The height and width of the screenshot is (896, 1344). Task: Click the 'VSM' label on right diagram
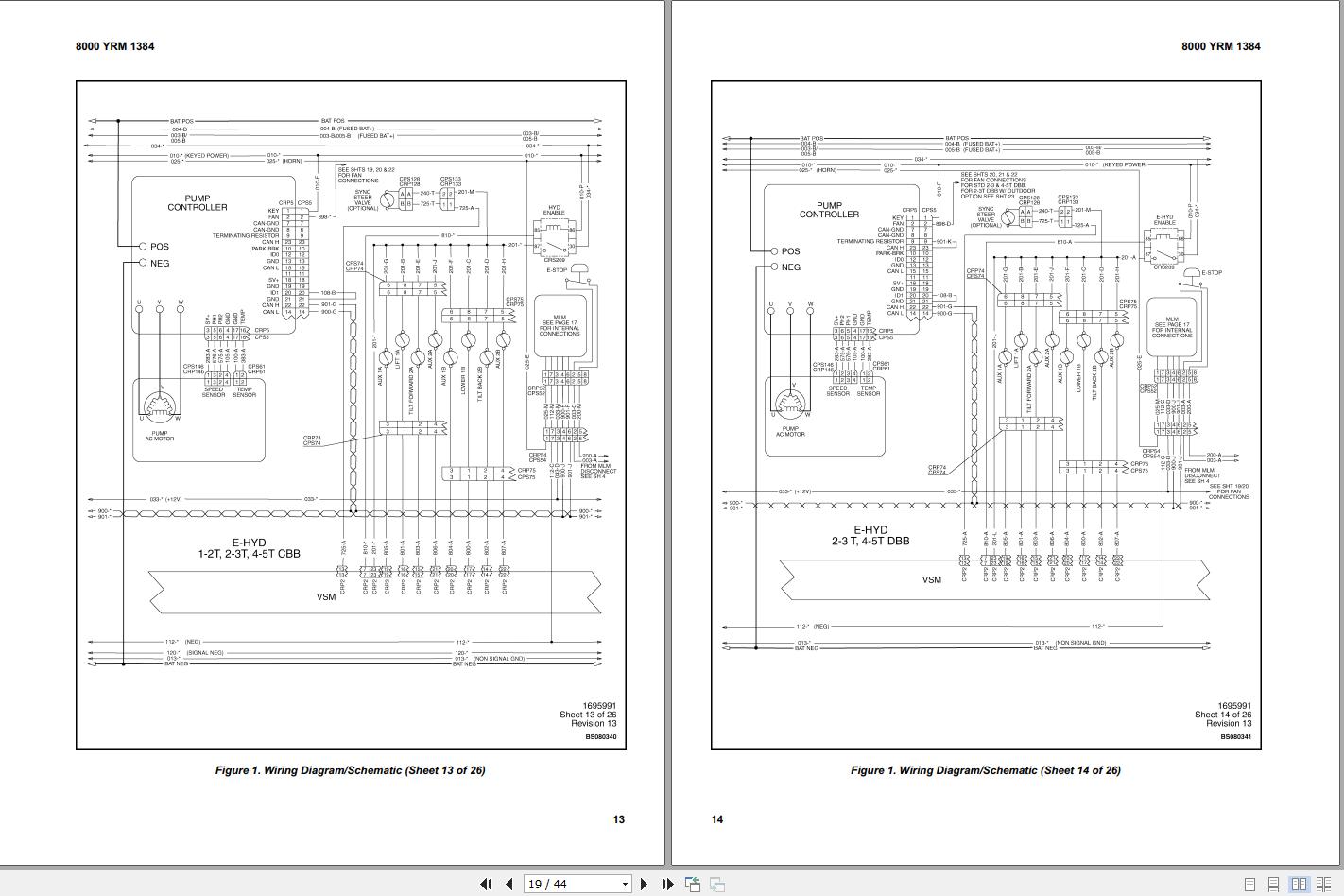click(x=932, y=579)
